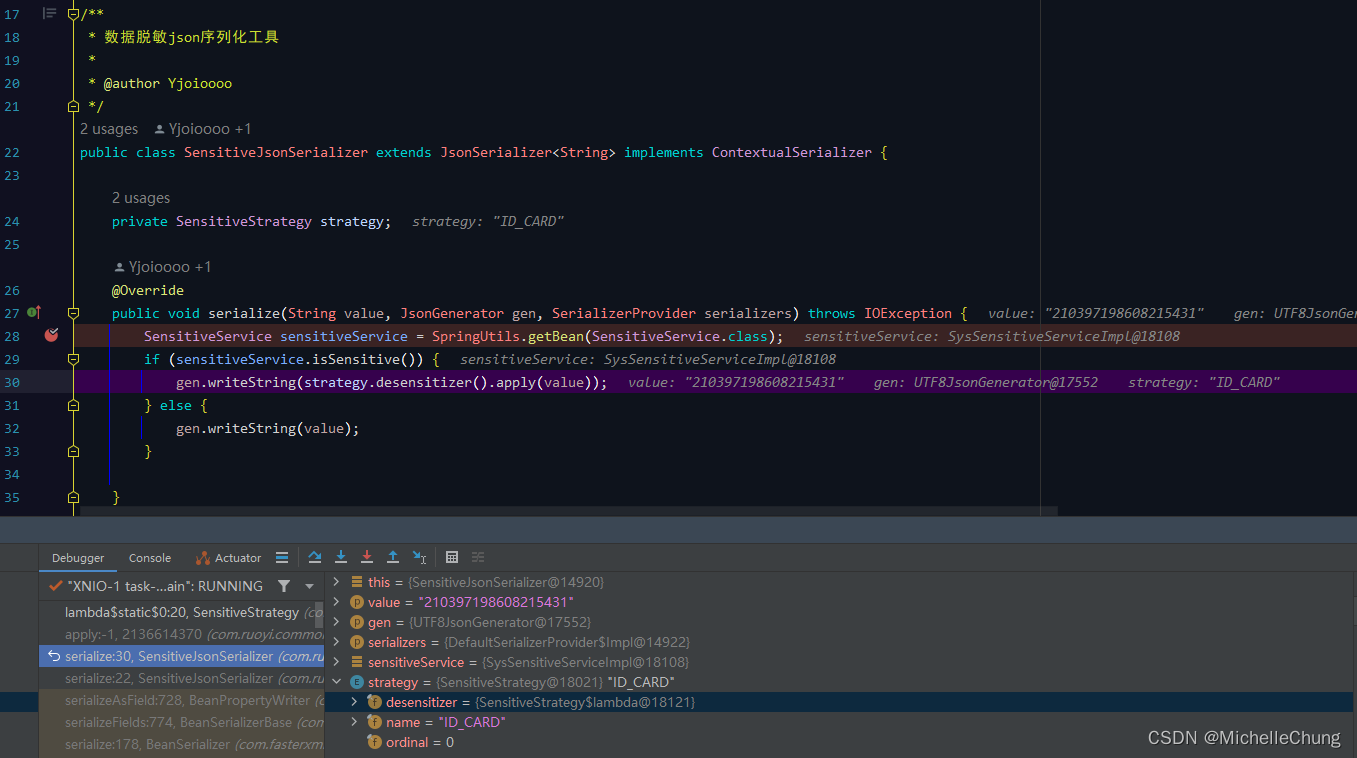Click the parameter 'p' icon beside serializers

356,642
